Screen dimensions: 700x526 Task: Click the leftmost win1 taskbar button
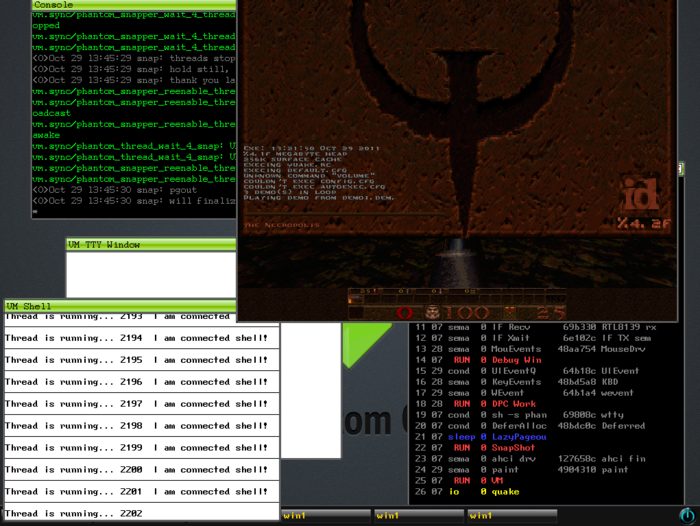point(326,516)
